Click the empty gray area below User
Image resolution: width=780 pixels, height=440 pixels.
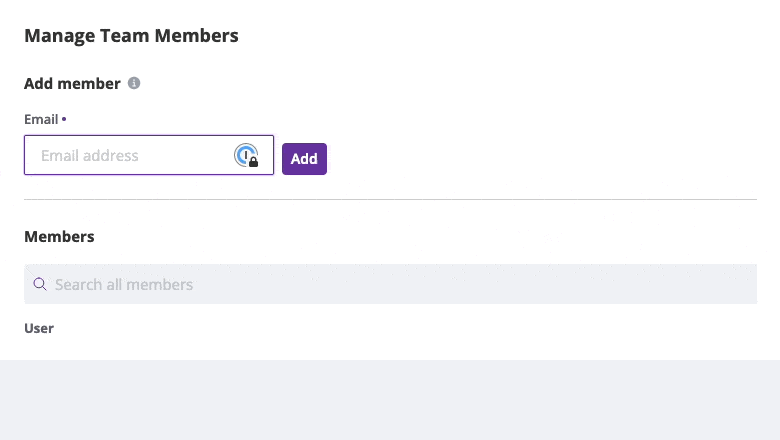point(390,400)
